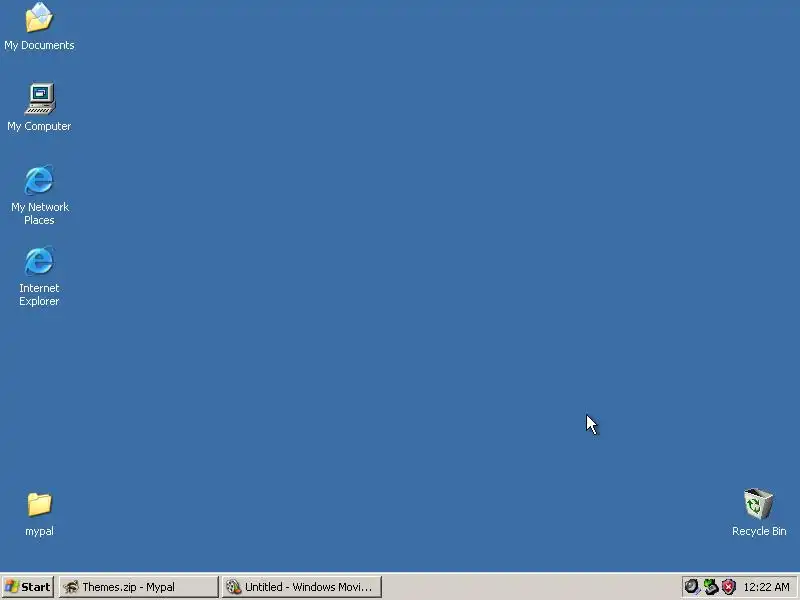
Task: Open the Start menu
Action: (x=28, y=587)
